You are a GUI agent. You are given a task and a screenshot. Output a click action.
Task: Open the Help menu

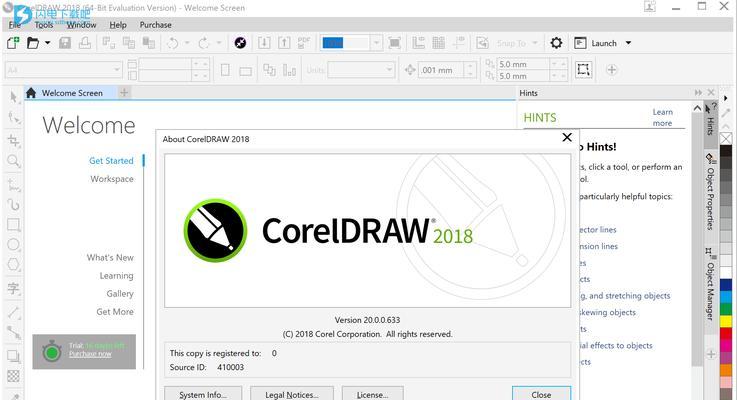click(118, 25)
